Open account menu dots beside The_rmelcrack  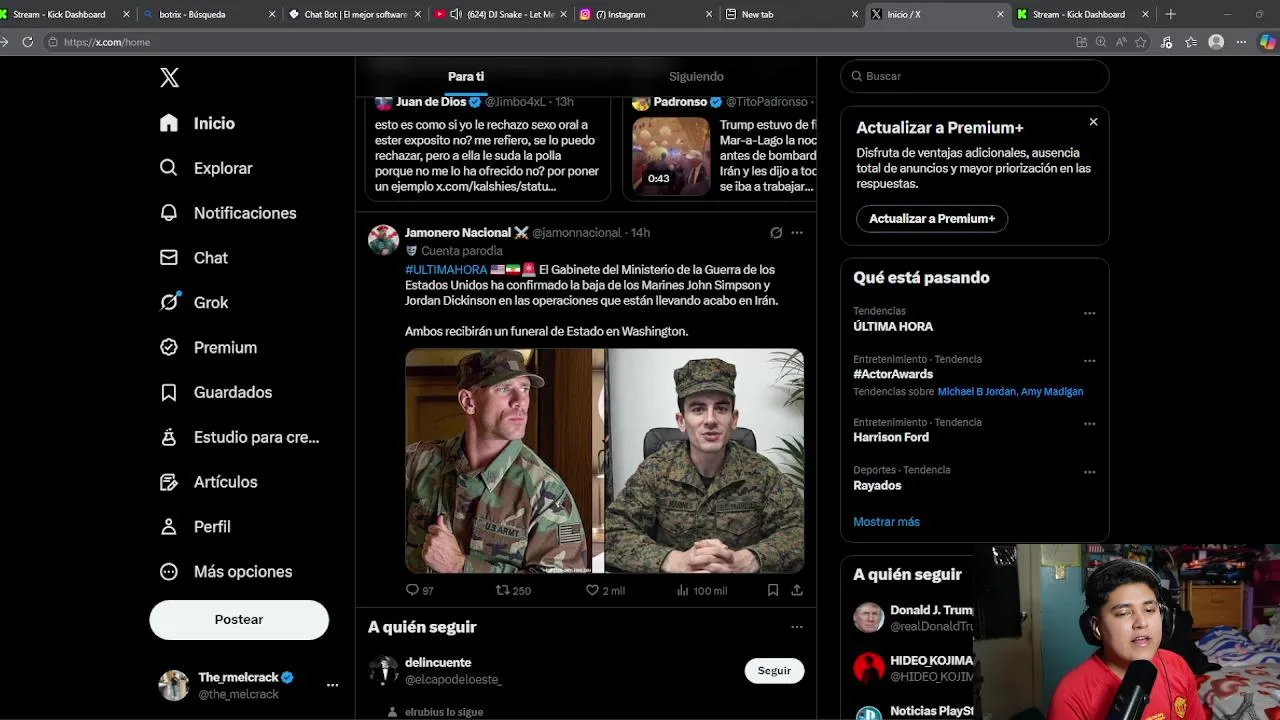tap(332, 685)
